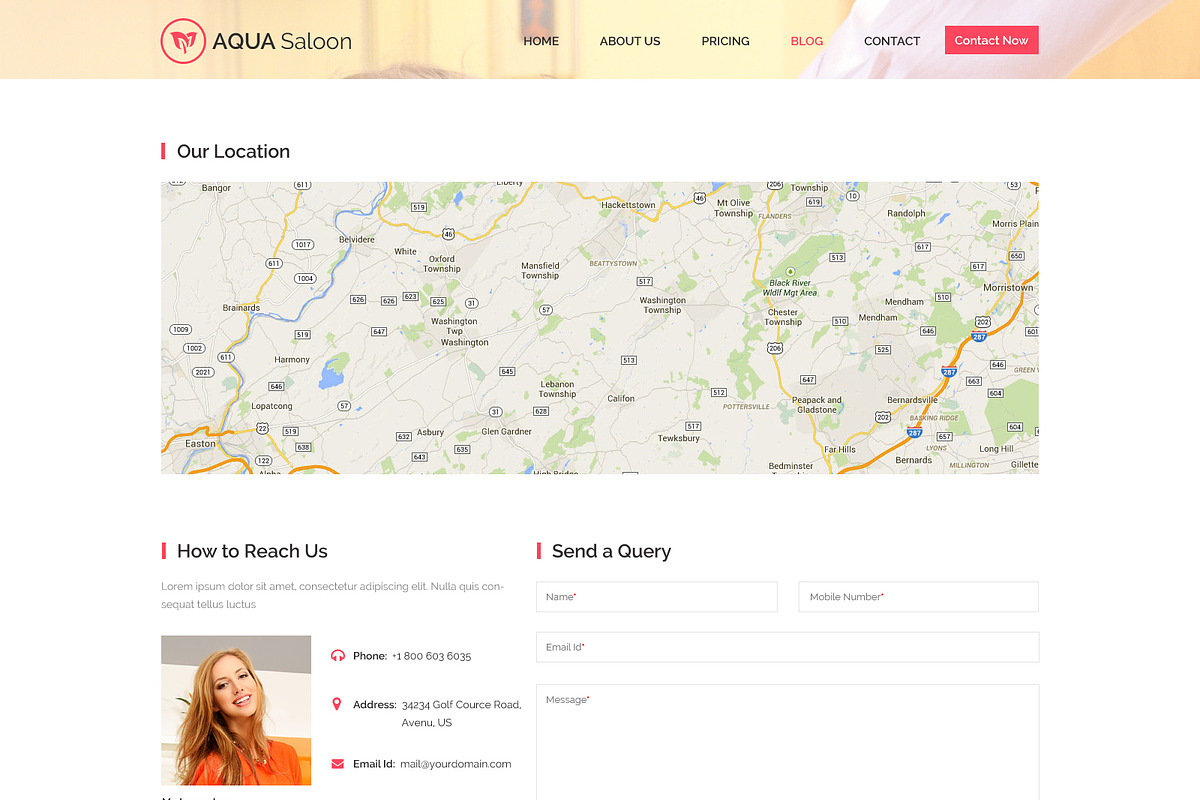Screen dimensions: 1200x800
Task: Click the mail@yourdomain.com email address
Action: point(455,764)
